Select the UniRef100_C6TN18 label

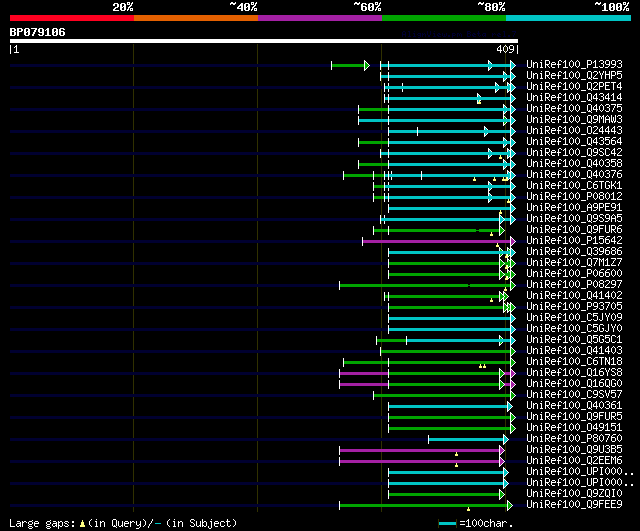(574, 362)
